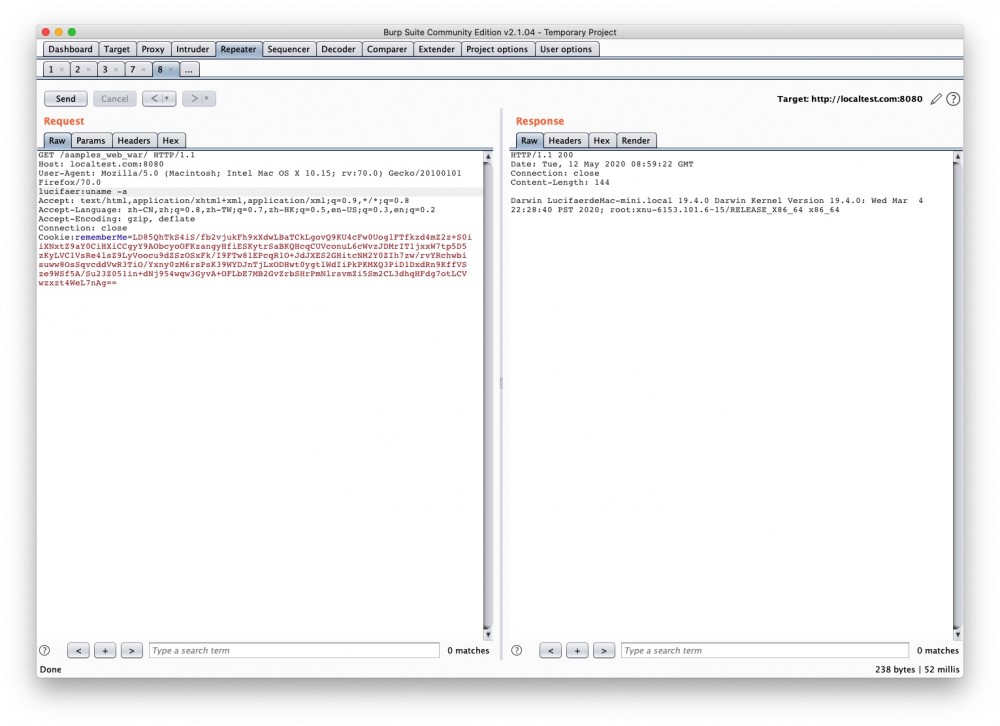Go to the Intruder tab
The image size is (1000, 726).
tap(193, 49)
